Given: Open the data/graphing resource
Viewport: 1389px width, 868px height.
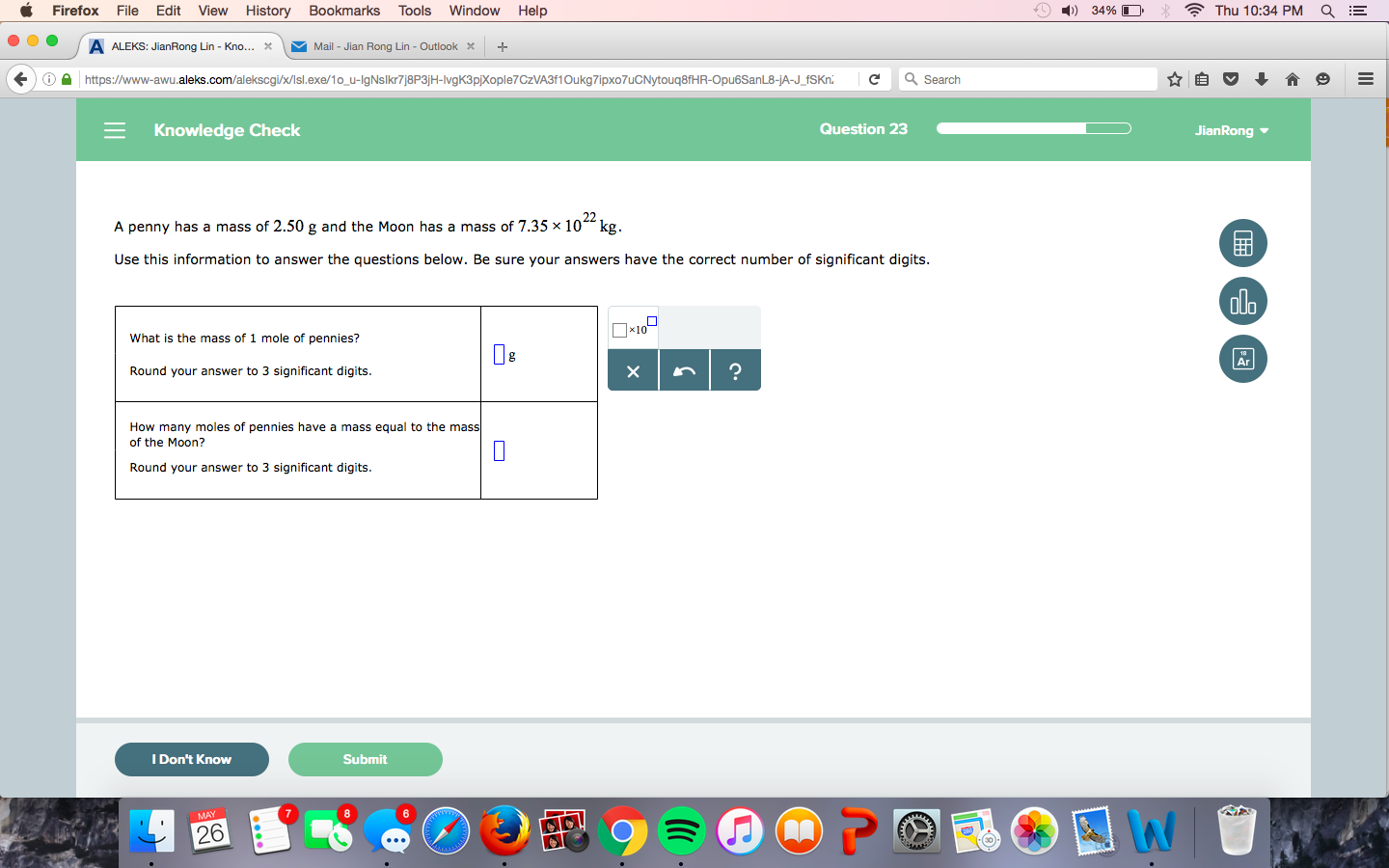Looking at the screenshot, I should 1242,301.
